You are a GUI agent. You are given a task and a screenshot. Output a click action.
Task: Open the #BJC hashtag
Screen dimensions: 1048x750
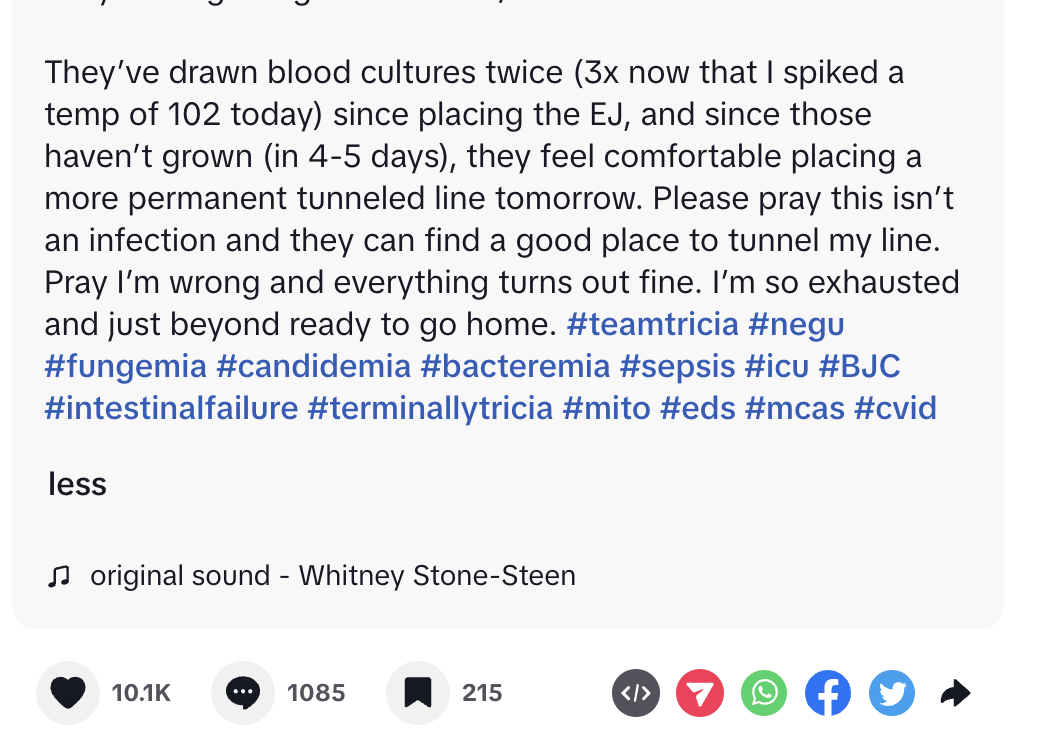click(x=860, y=366)
